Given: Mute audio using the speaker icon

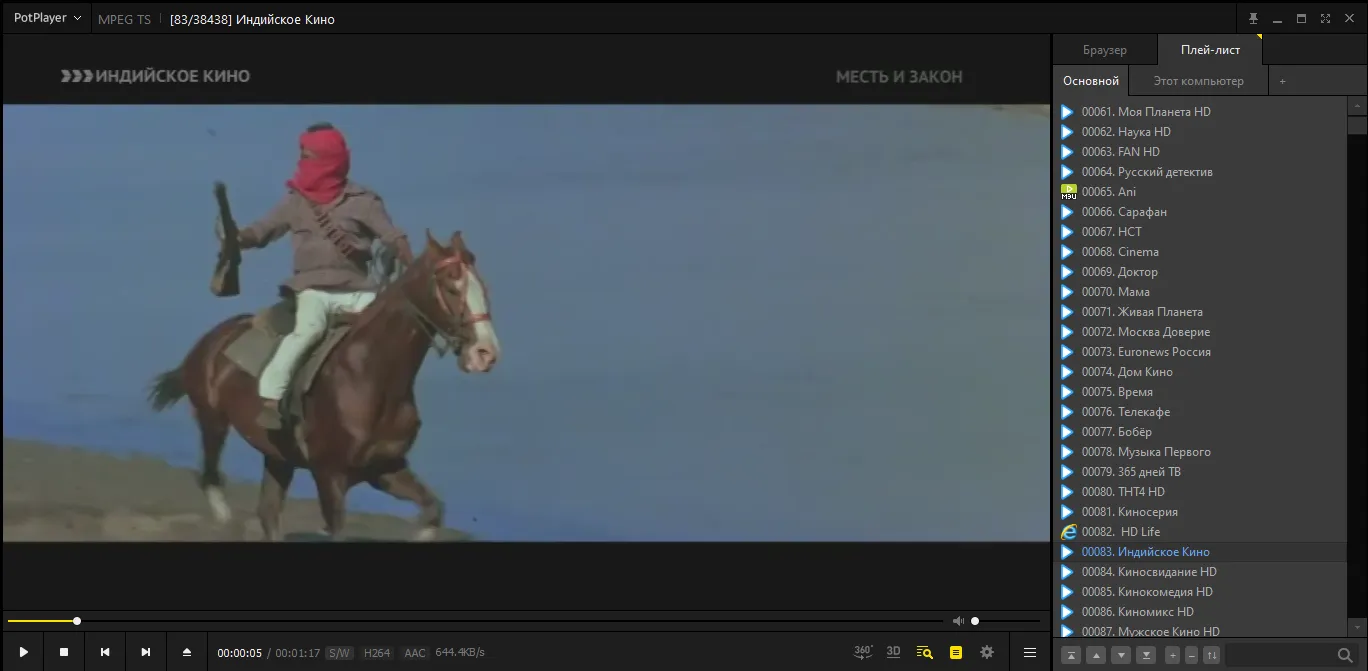Looking at the screenshot, I should coord(958,621).
